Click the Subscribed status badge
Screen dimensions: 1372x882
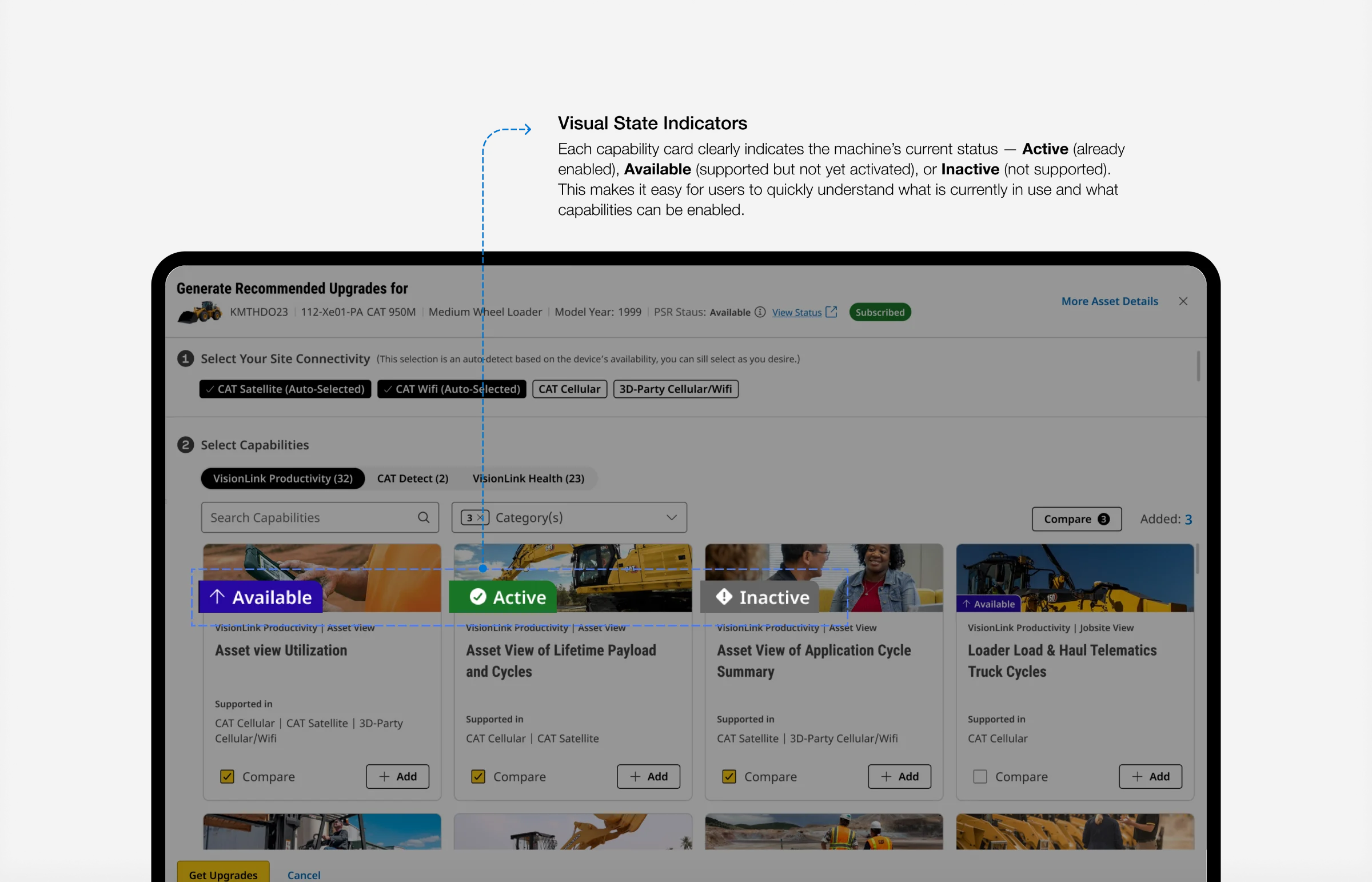coord(880,312)
